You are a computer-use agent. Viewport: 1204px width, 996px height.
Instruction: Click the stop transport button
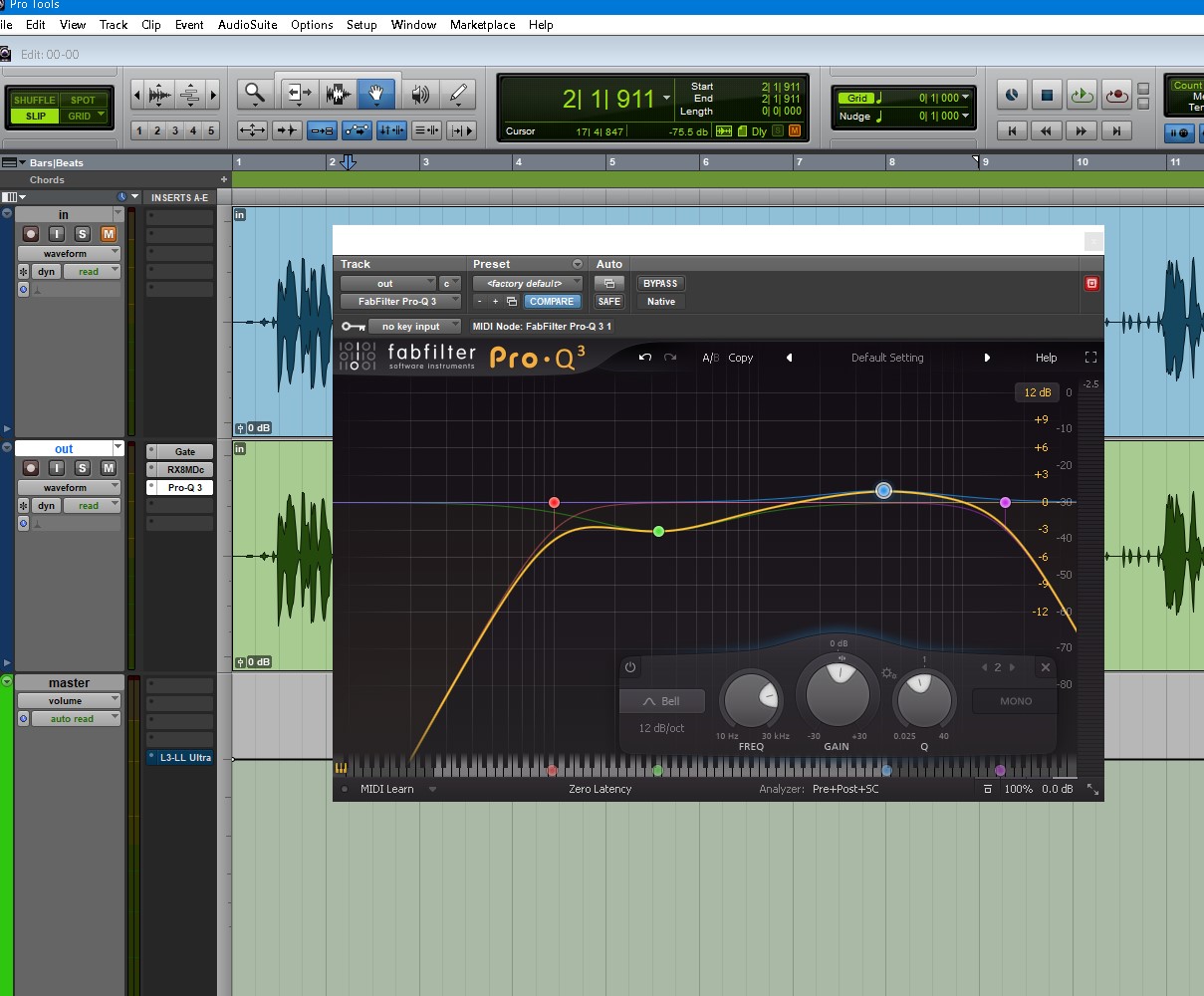tap(1047, 96)
